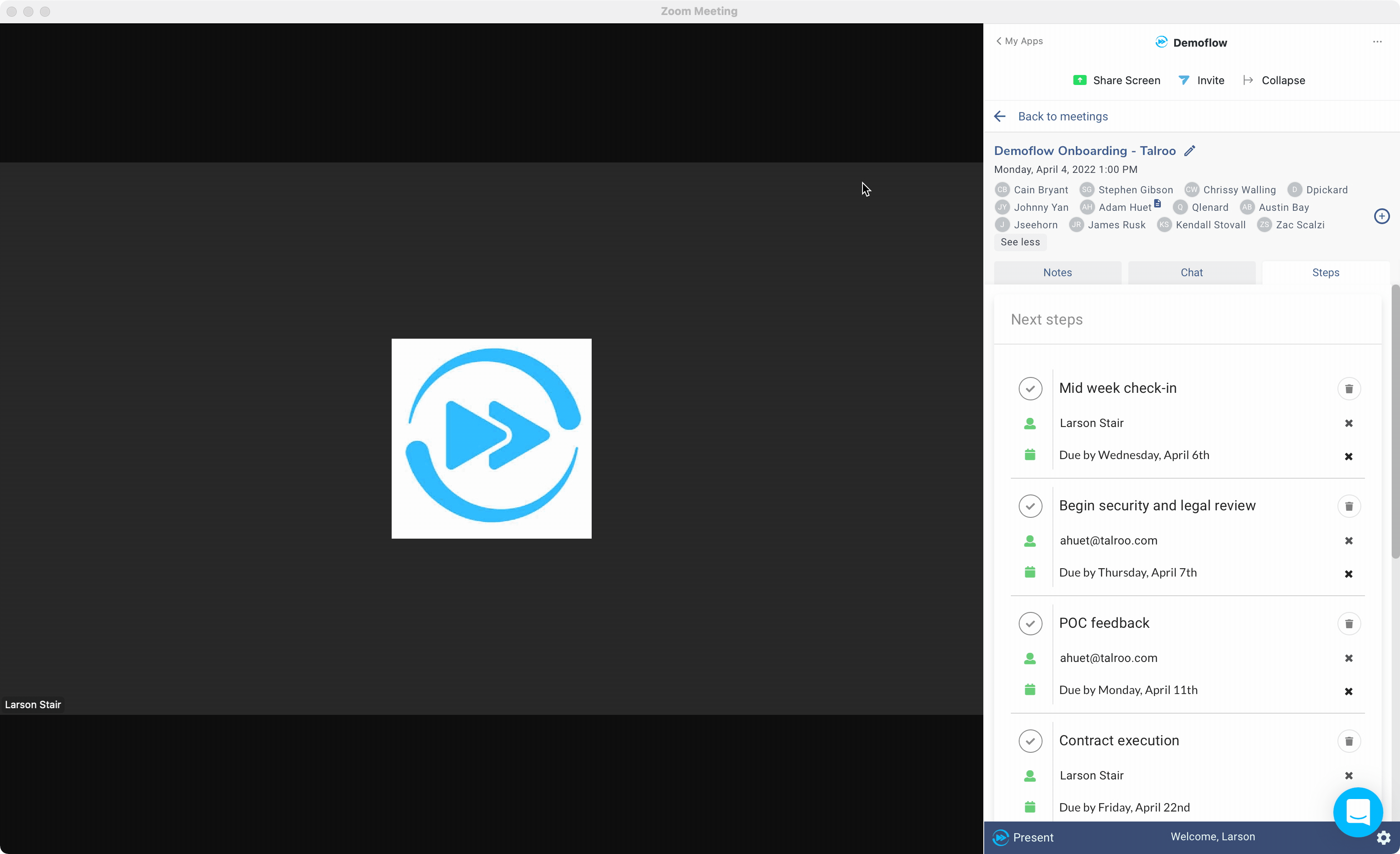1400x854 pixels.
Task: Click the Share Screen button
Action: (1116, 80)
